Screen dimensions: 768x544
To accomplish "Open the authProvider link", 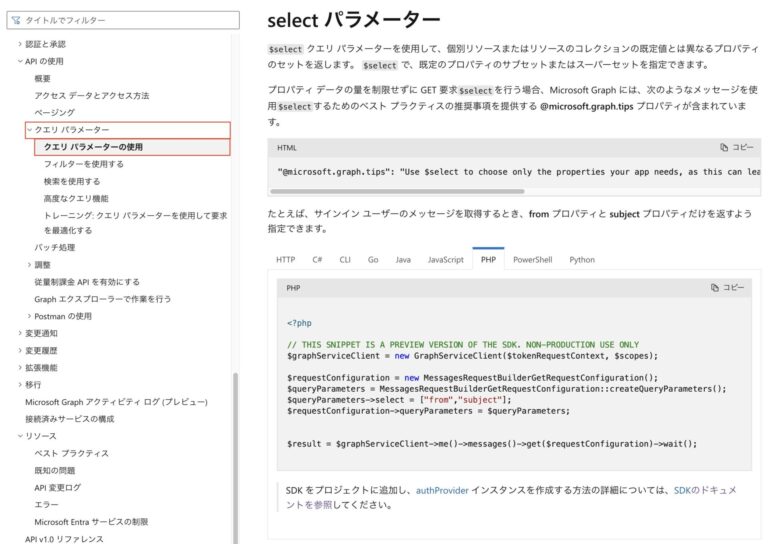I will (442, 490).
